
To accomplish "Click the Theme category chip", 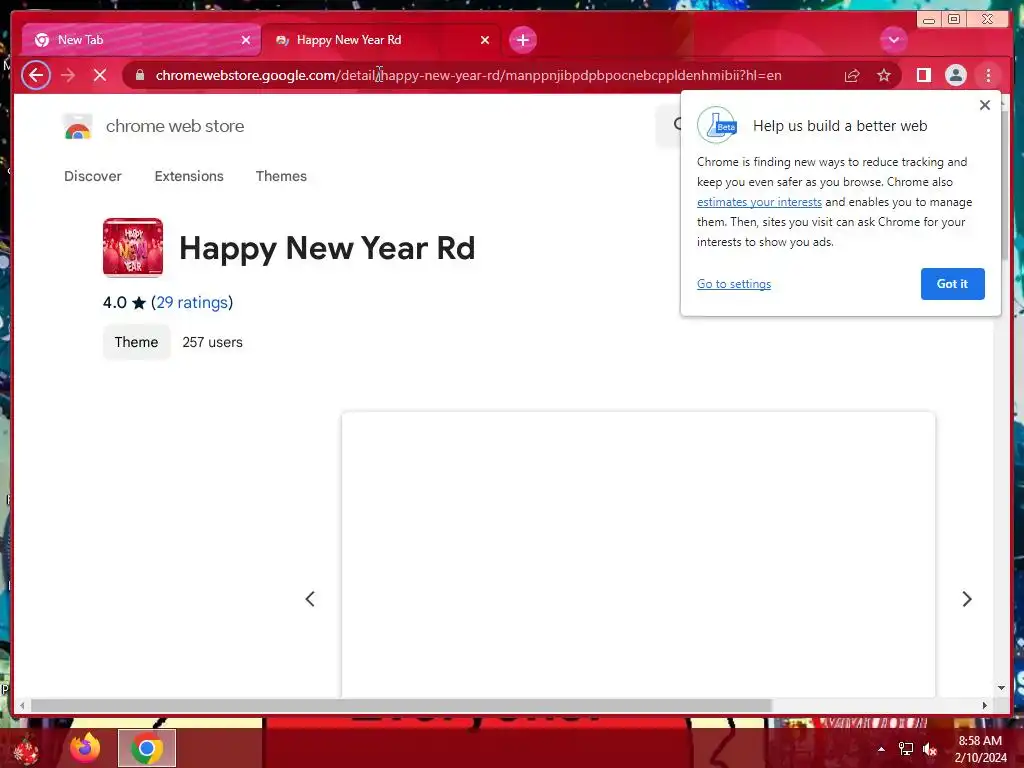I will click(136, 342).
